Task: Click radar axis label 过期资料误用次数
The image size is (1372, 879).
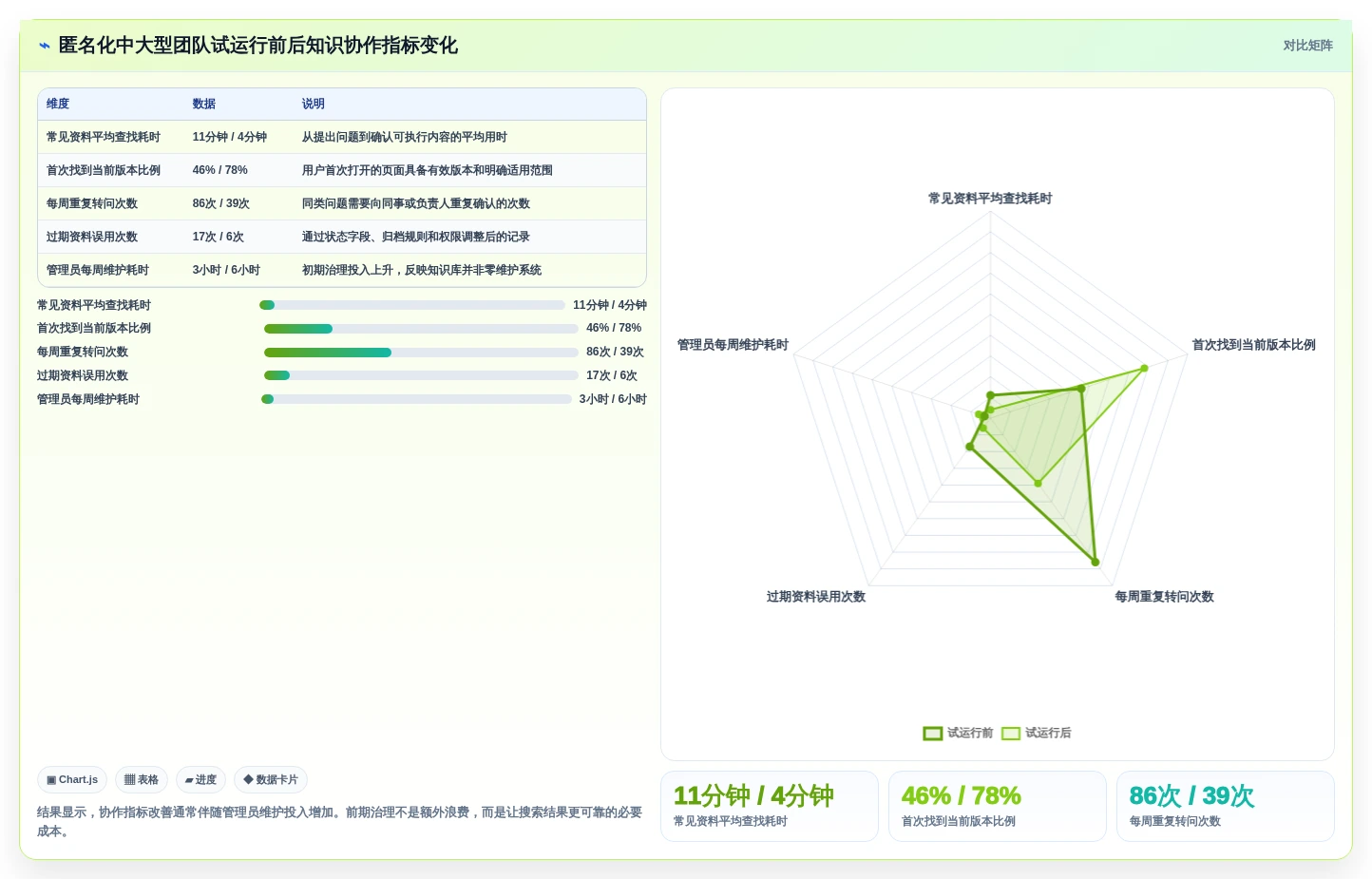Action: pyautogui.click(x=816, y=597)
